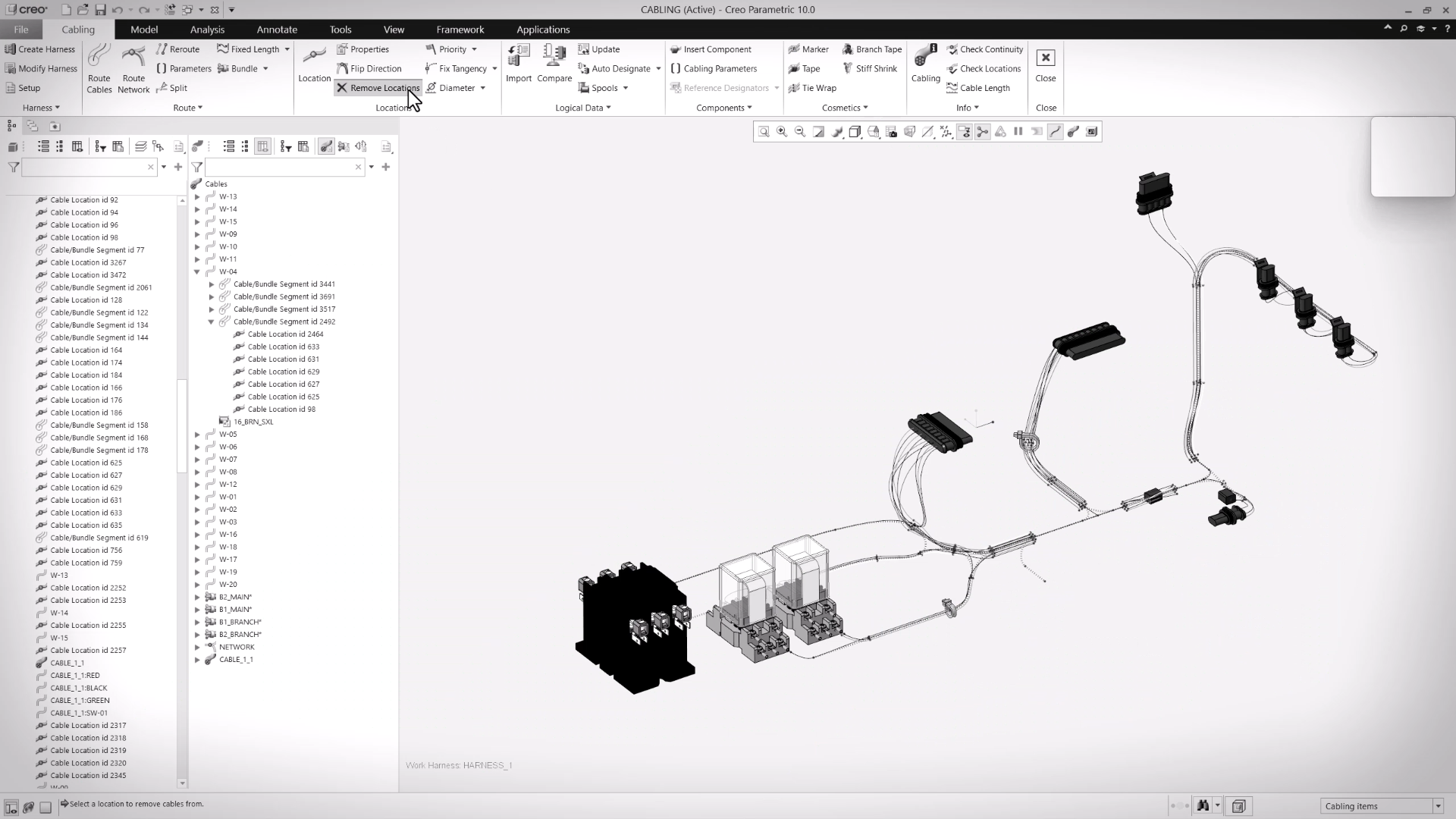Click the Auto Designate button
Viewport: 1456px width, 819px height.
pos(614,68)
